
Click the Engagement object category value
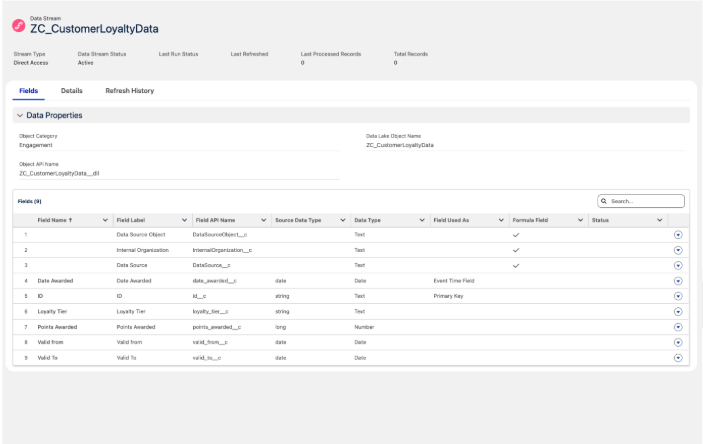click(x=36, y=145)
